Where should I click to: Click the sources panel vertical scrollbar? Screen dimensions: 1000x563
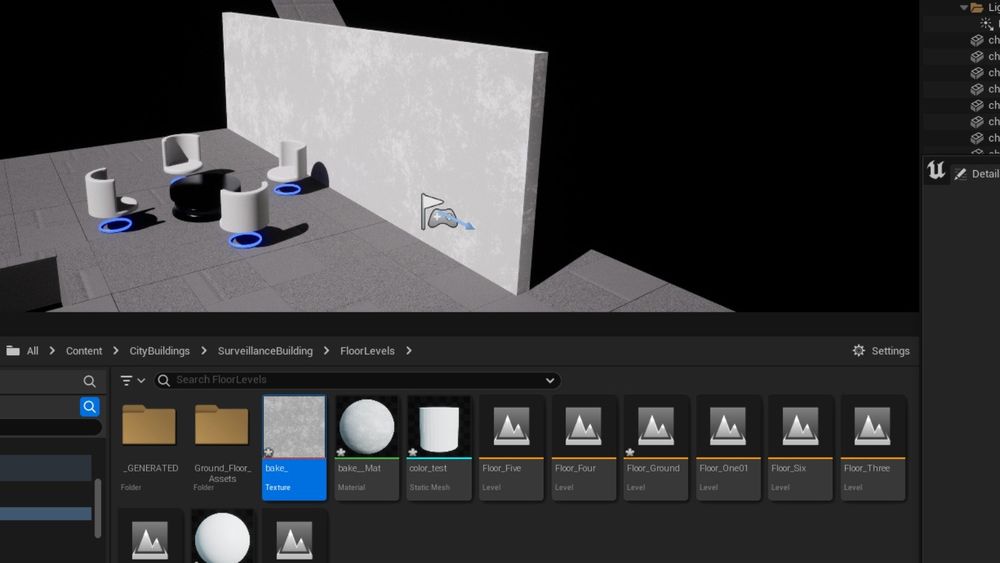pos(98,508)
